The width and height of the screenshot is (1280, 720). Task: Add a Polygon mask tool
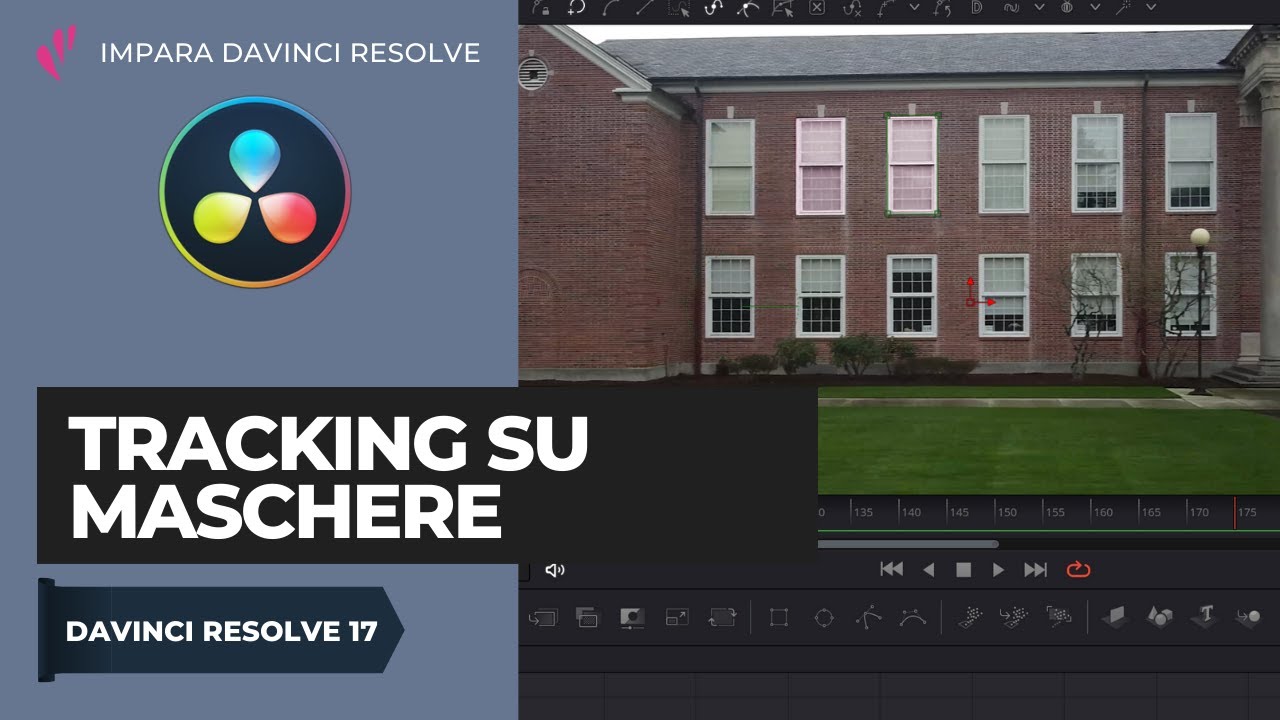pyautogui.click(x=868, y=617)
